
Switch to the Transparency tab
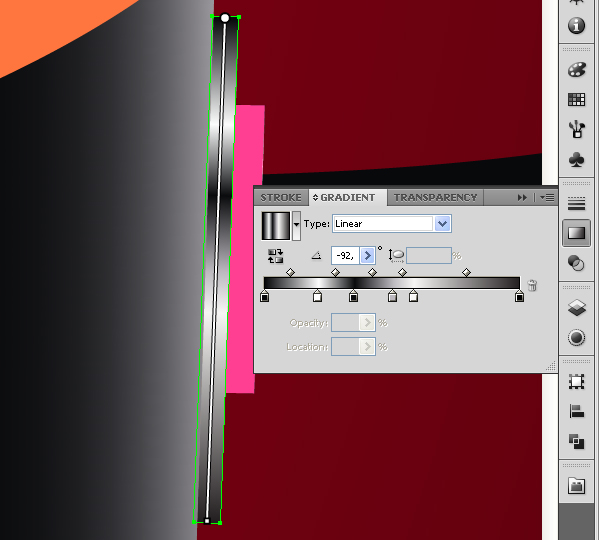pyautogui.click(x=435, y=197)
